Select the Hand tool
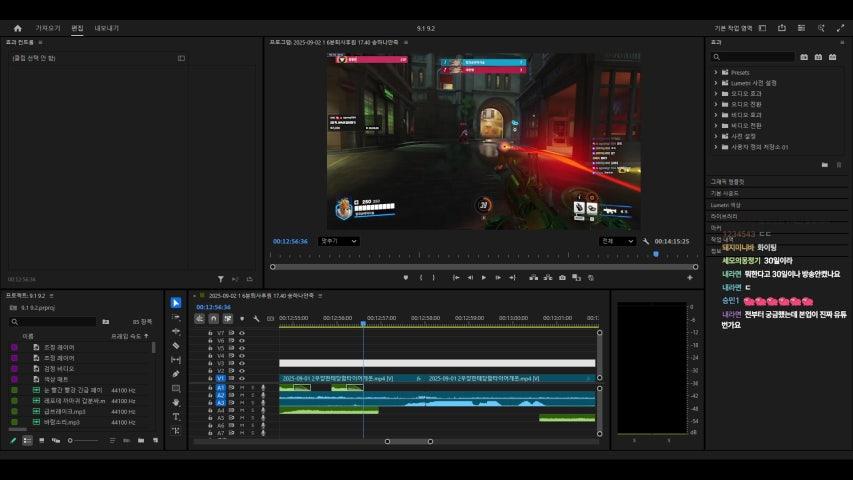This screenshot has width=853, height=480. pos(176,402)
